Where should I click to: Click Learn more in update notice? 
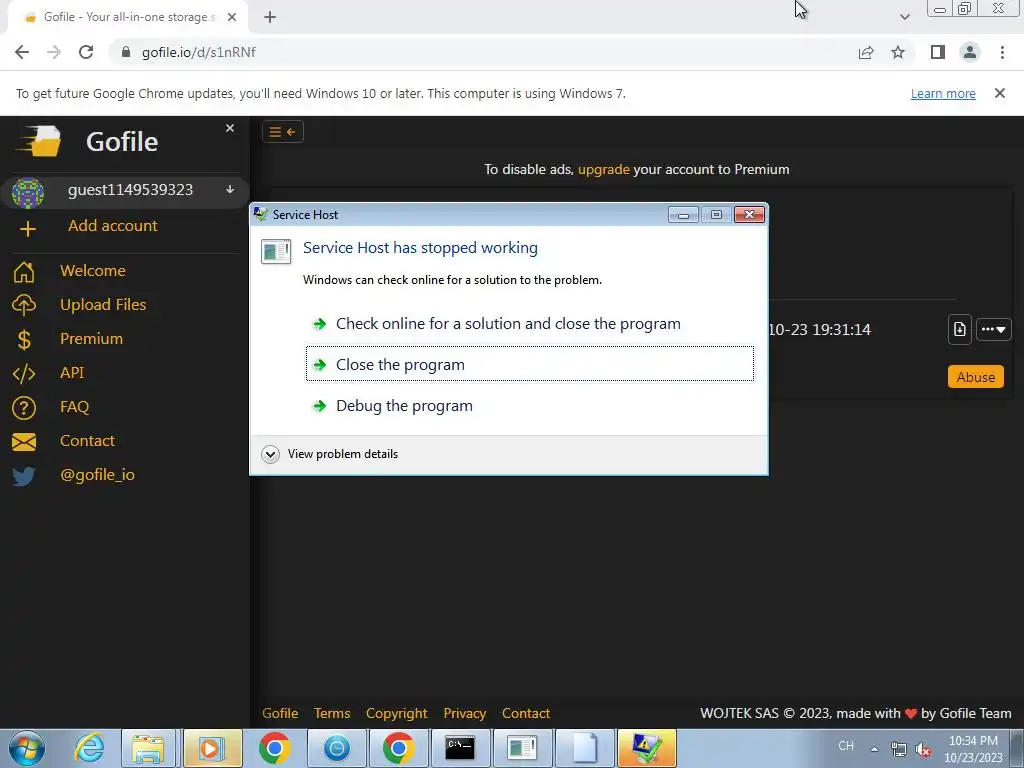(943, 93)
